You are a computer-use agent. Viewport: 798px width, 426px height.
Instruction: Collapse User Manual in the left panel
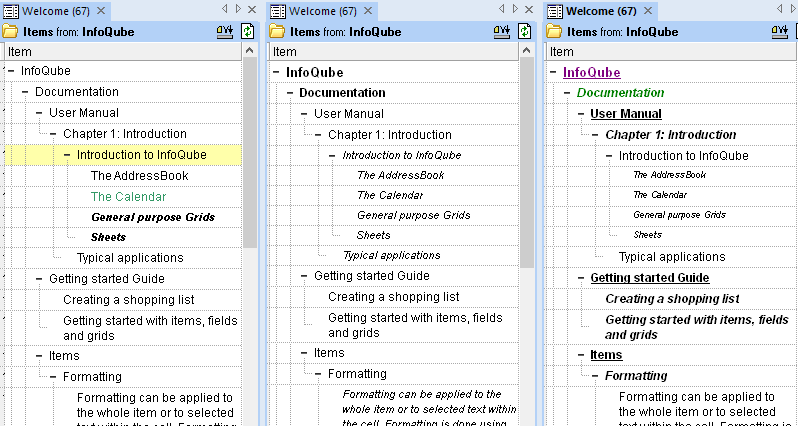point(39,113)
